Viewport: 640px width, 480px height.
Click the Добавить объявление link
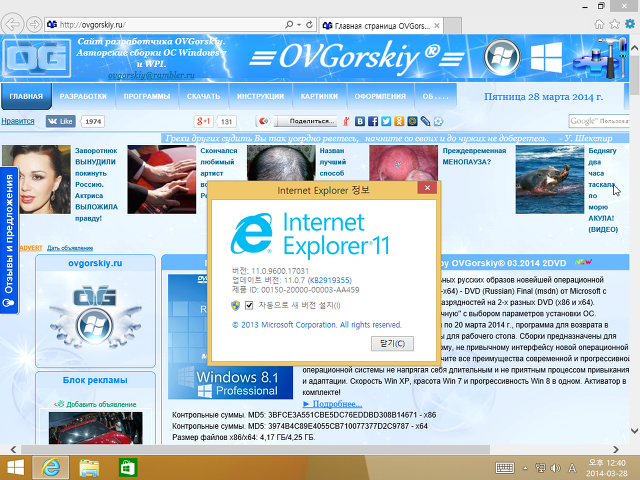pos(101,404)
